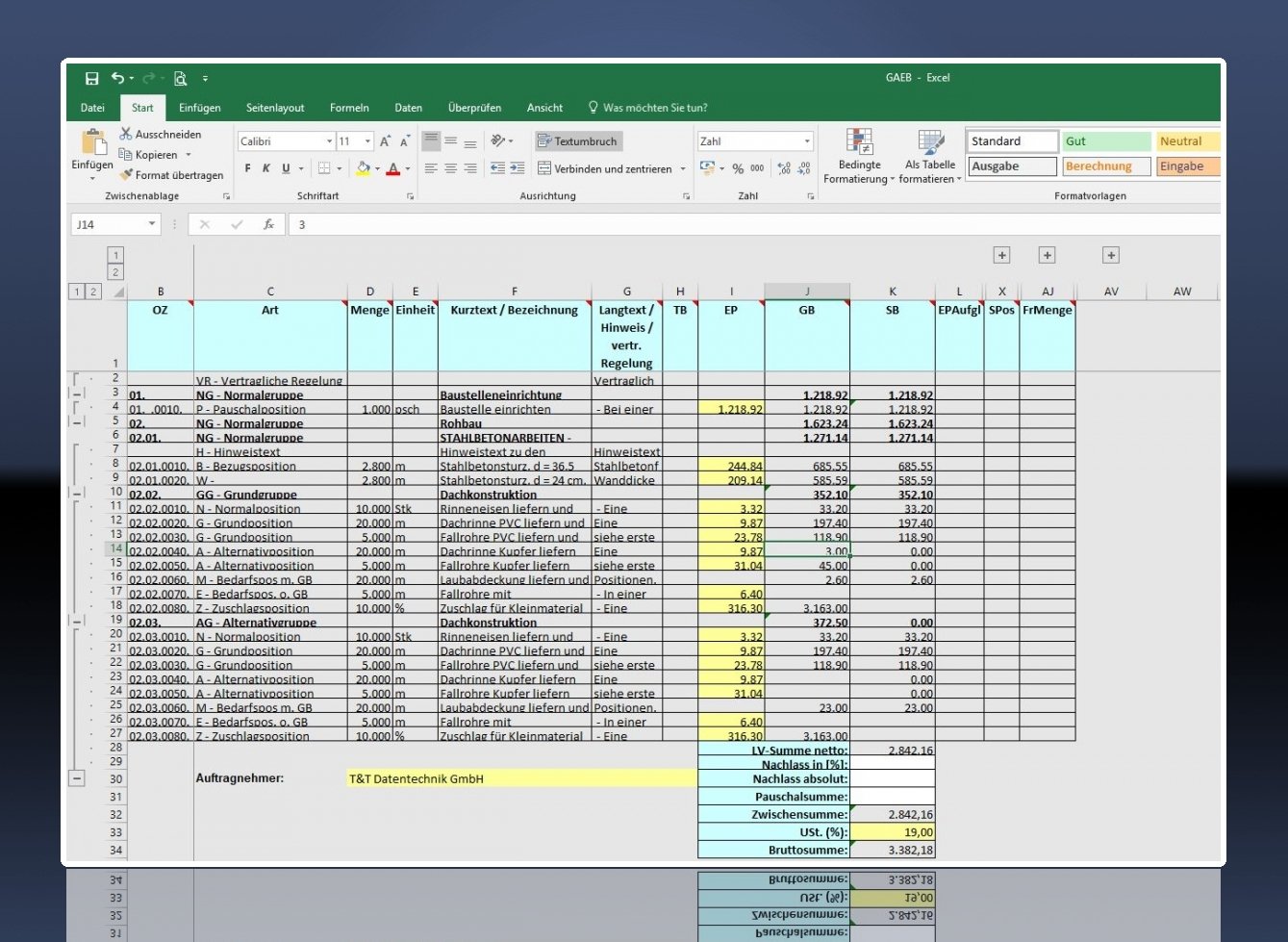Open Bedingte Formatierung icon

[859, 142]
